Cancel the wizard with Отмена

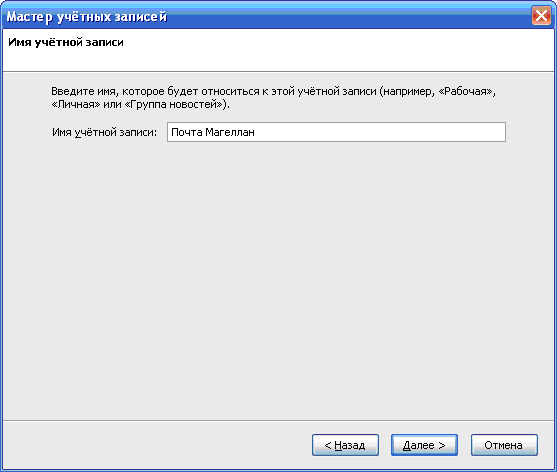point(504,445)
